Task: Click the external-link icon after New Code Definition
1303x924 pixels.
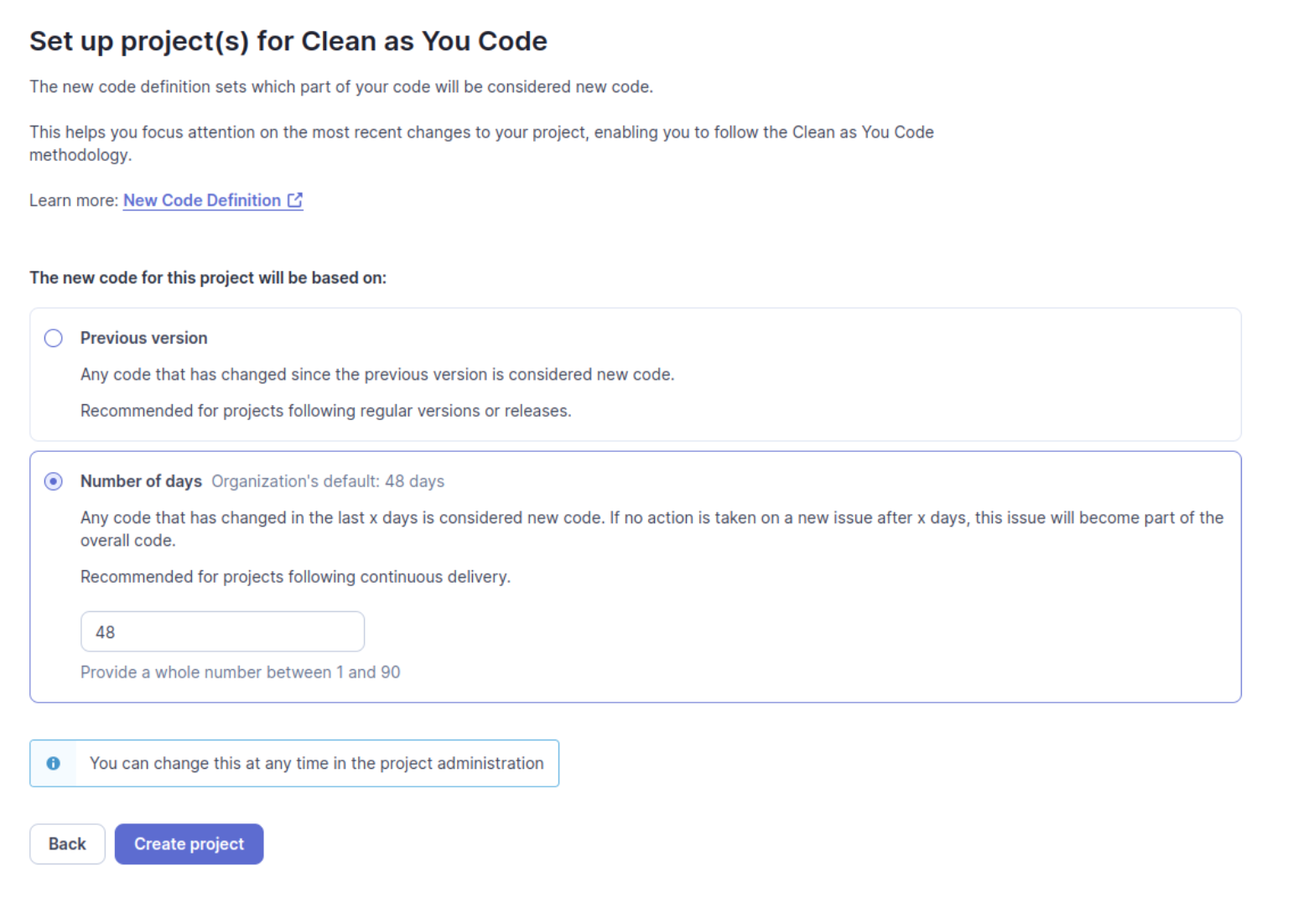Action: (x=295, y=200)
